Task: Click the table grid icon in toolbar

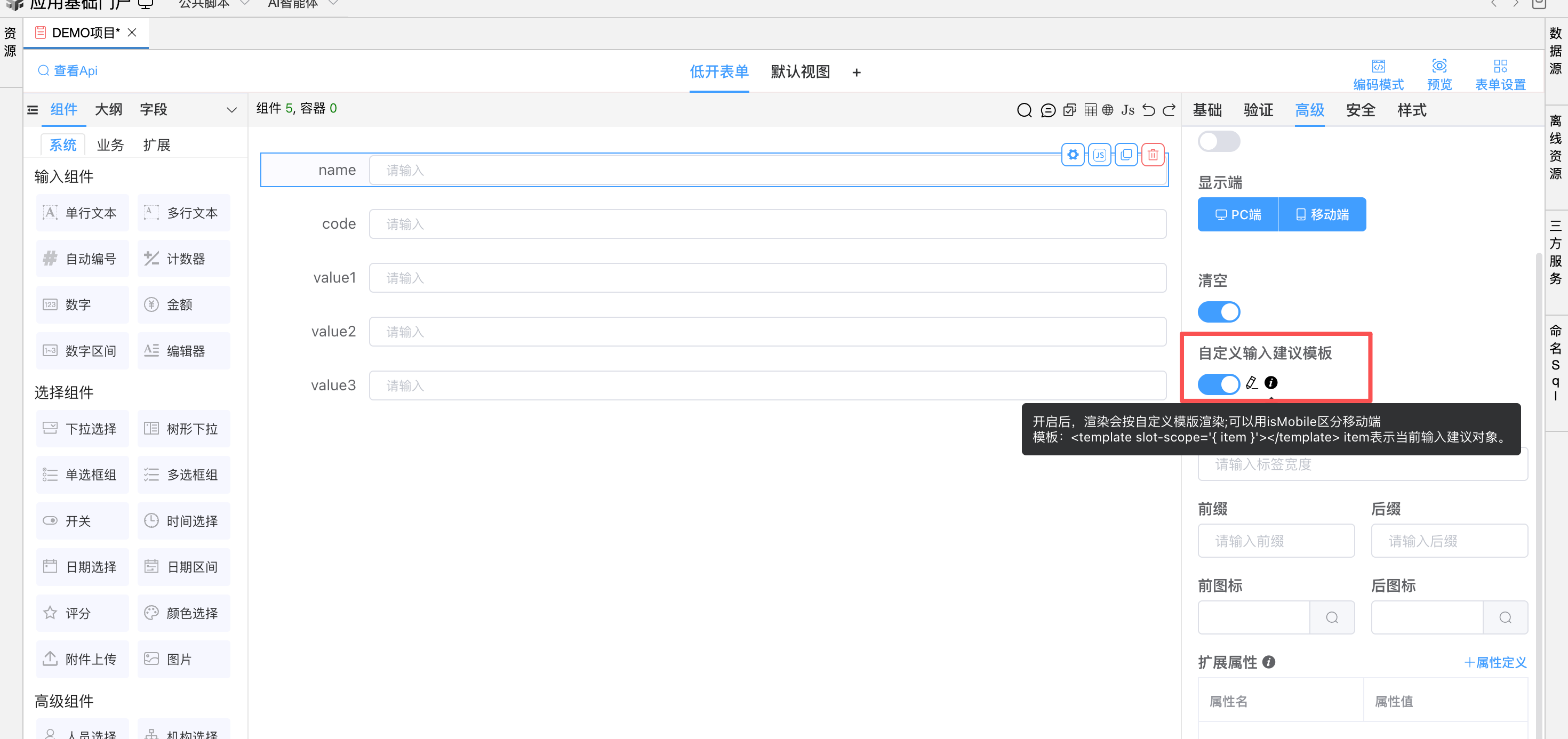Action: coord(1090,110)
